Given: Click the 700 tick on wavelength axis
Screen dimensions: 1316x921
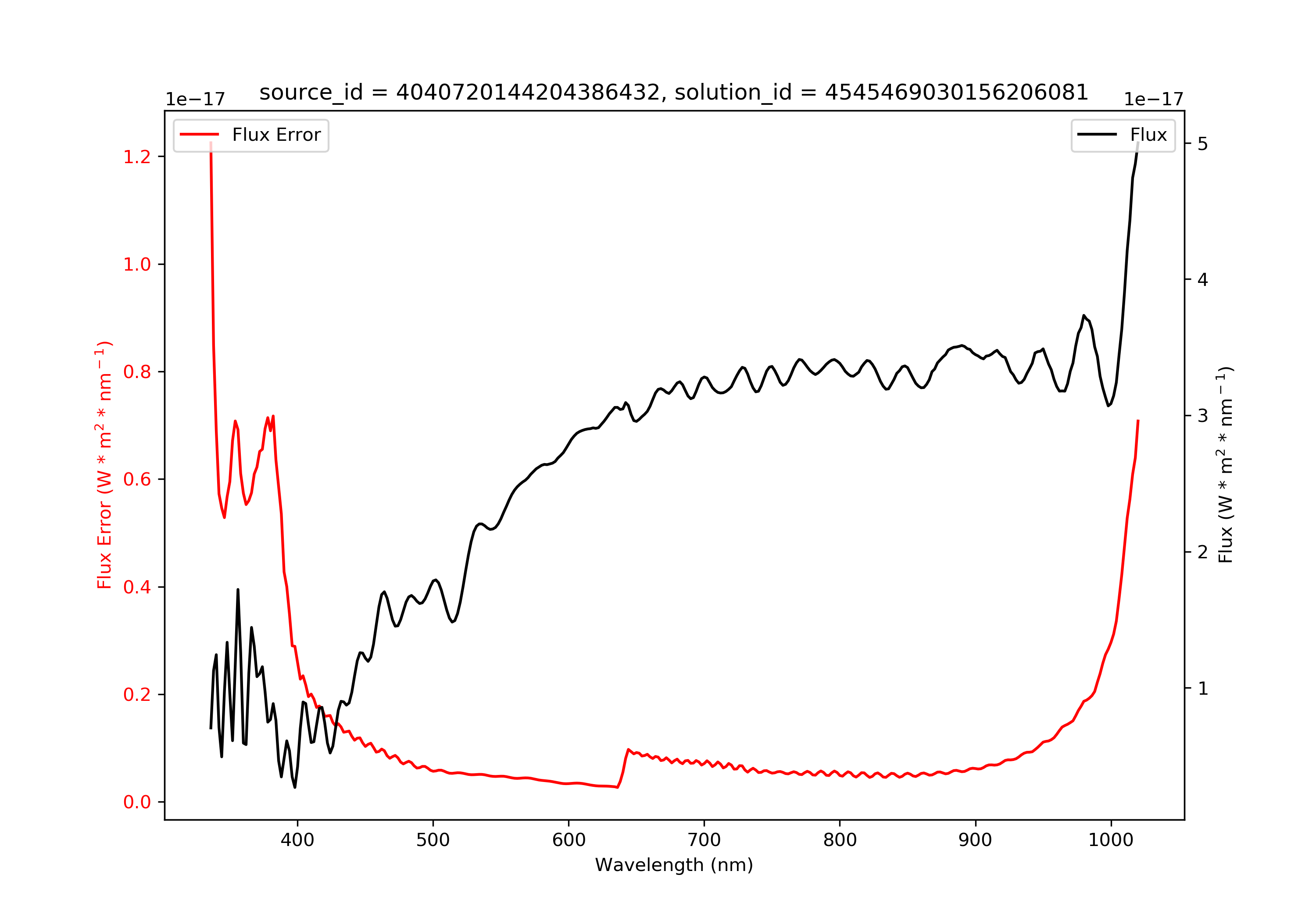Looking at the screenshot, I should point(704,840).
